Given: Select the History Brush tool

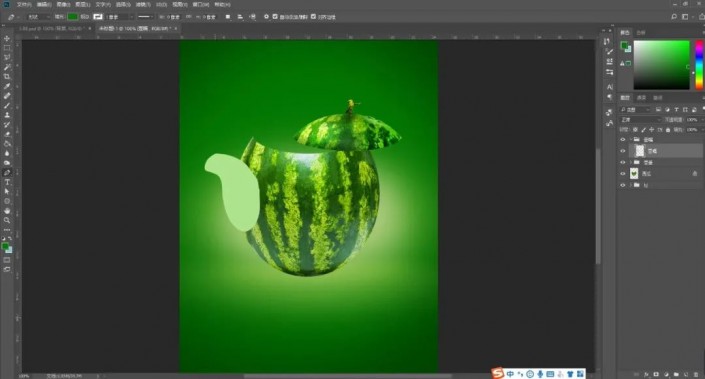Looking at the screenshot, I should 7,125.
